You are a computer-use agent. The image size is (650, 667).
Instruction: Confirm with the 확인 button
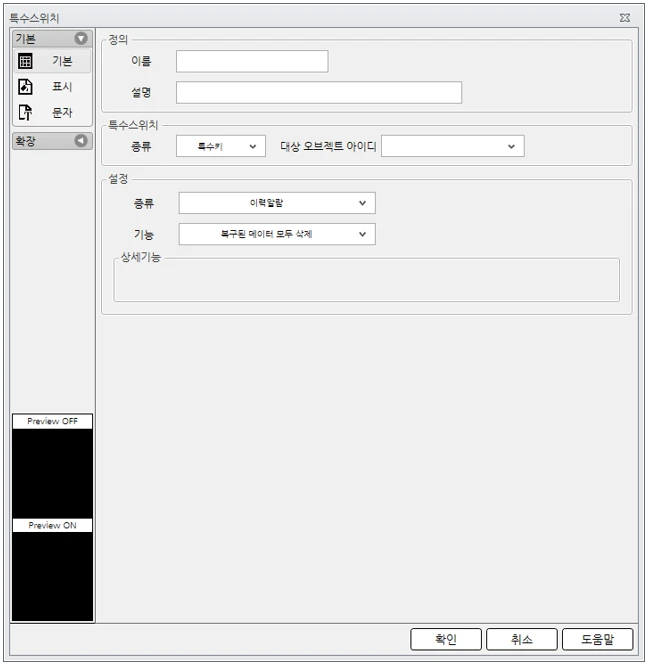tap(447, 640)
